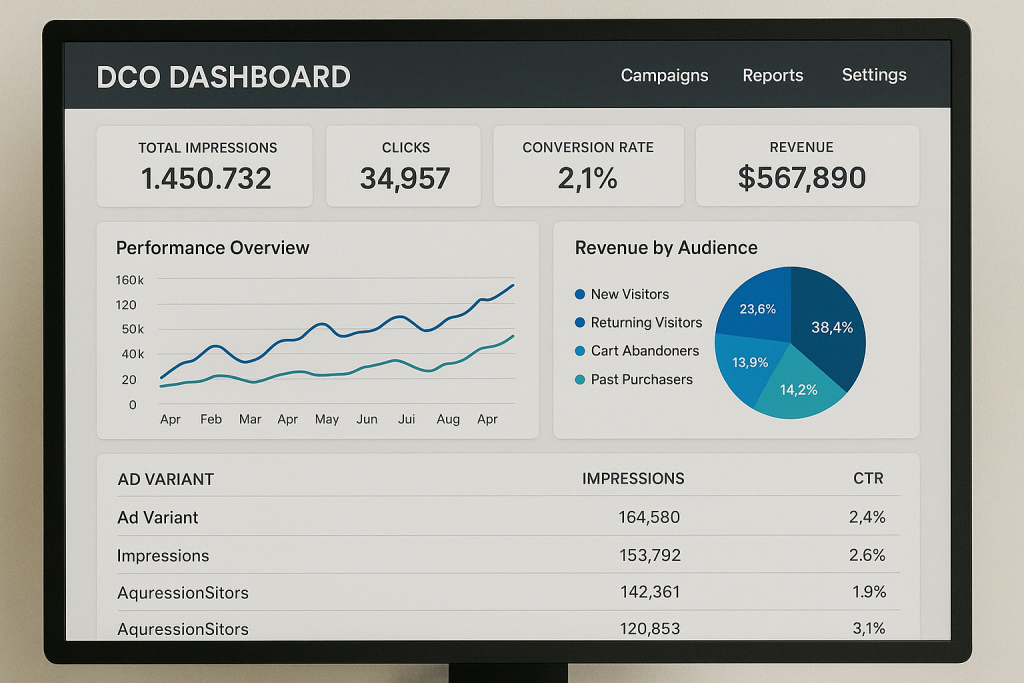Go to the Reports page
Viewport: 1024px width, 683px height.
point(772,75)
